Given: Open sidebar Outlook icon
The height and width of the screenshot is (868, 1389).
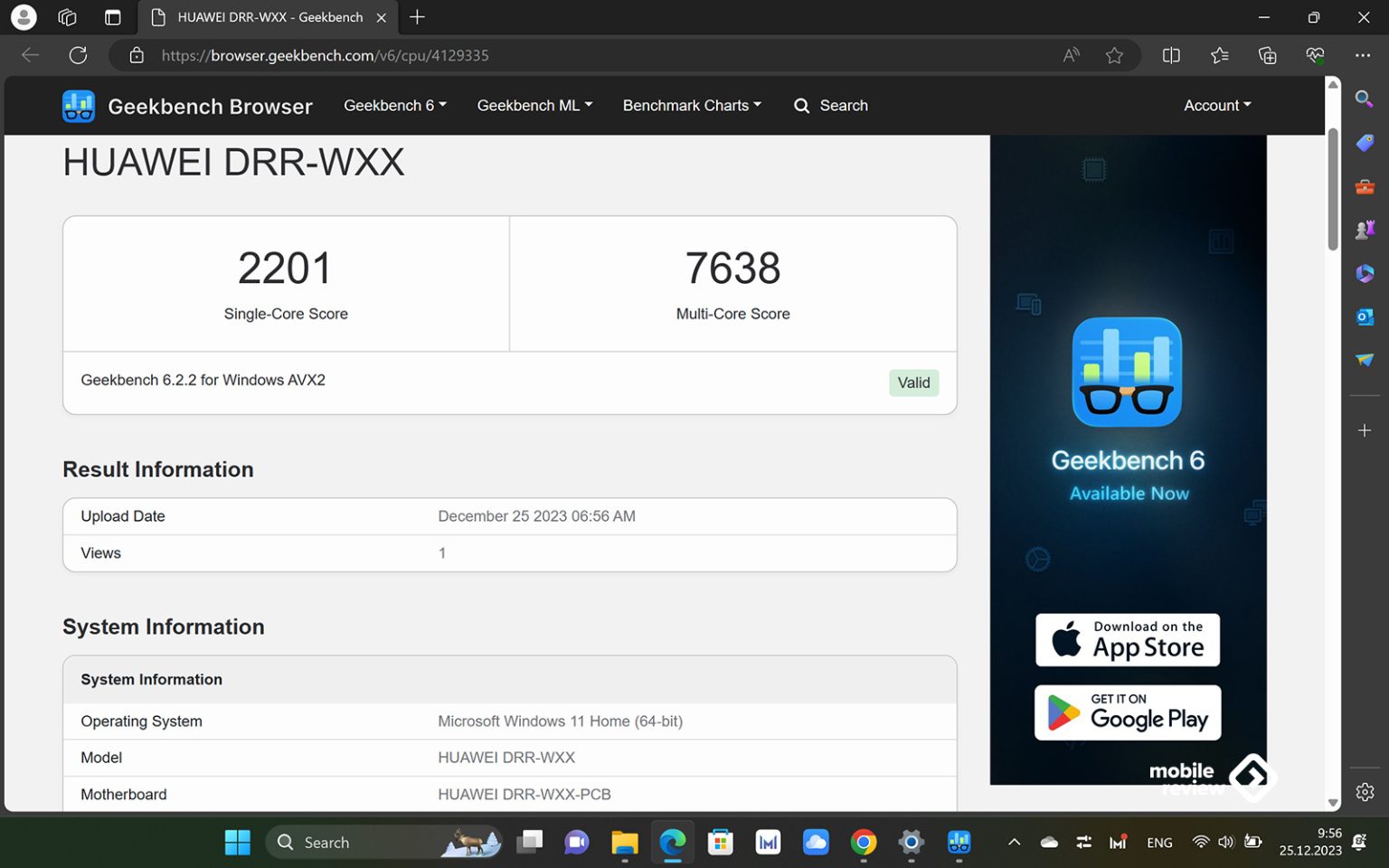Looking at the screenshot, I should pos(1365,316).
